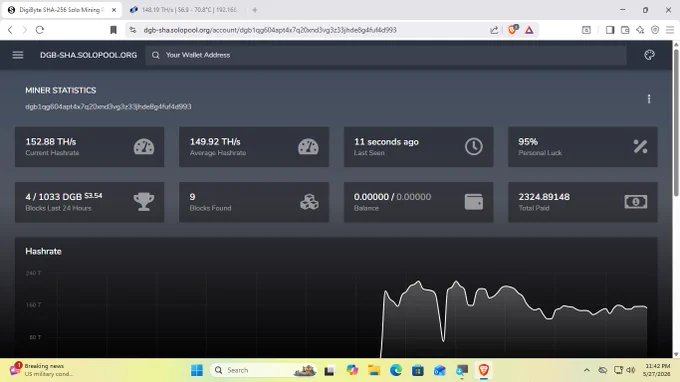
Task: Click the address bar URL
Action: (x=270, y=30)
